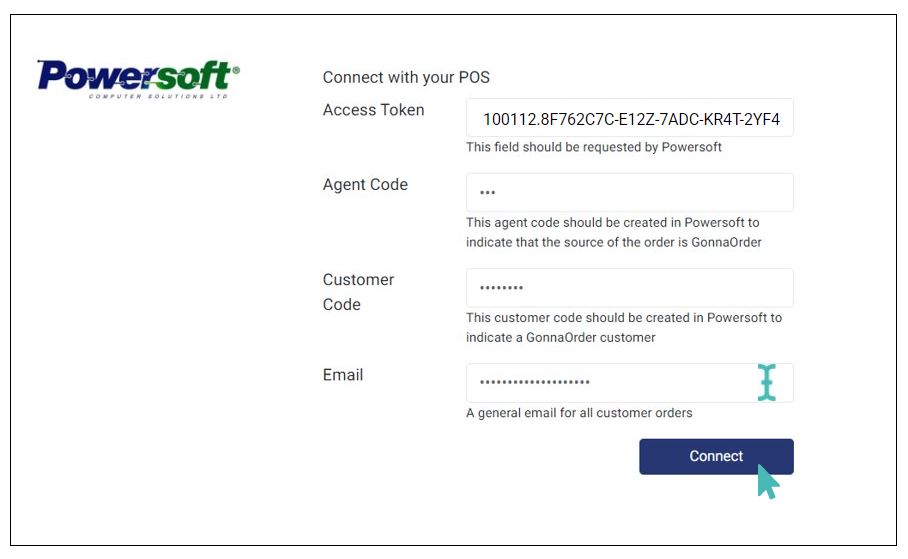The width and height of the screenshot is (908, 559).
Task: Click 'This agent code should be created' hint line
Action: (x=613, y=222)
